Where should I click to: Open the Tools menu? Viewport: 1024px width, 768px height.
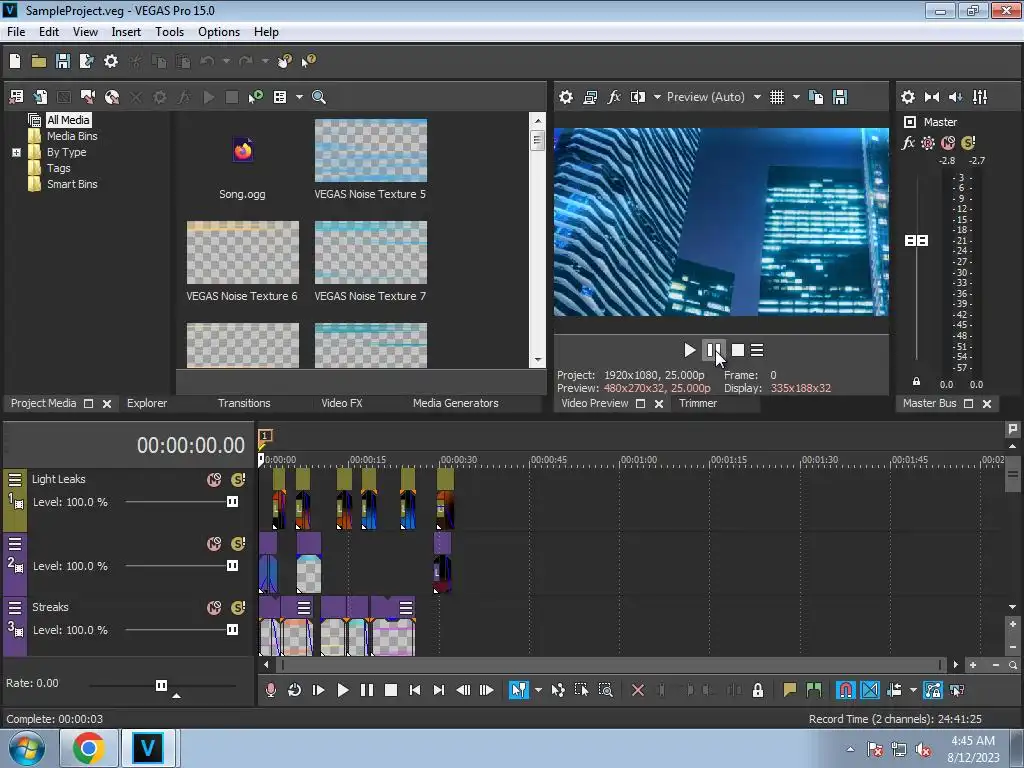click(x=169, y=31)
